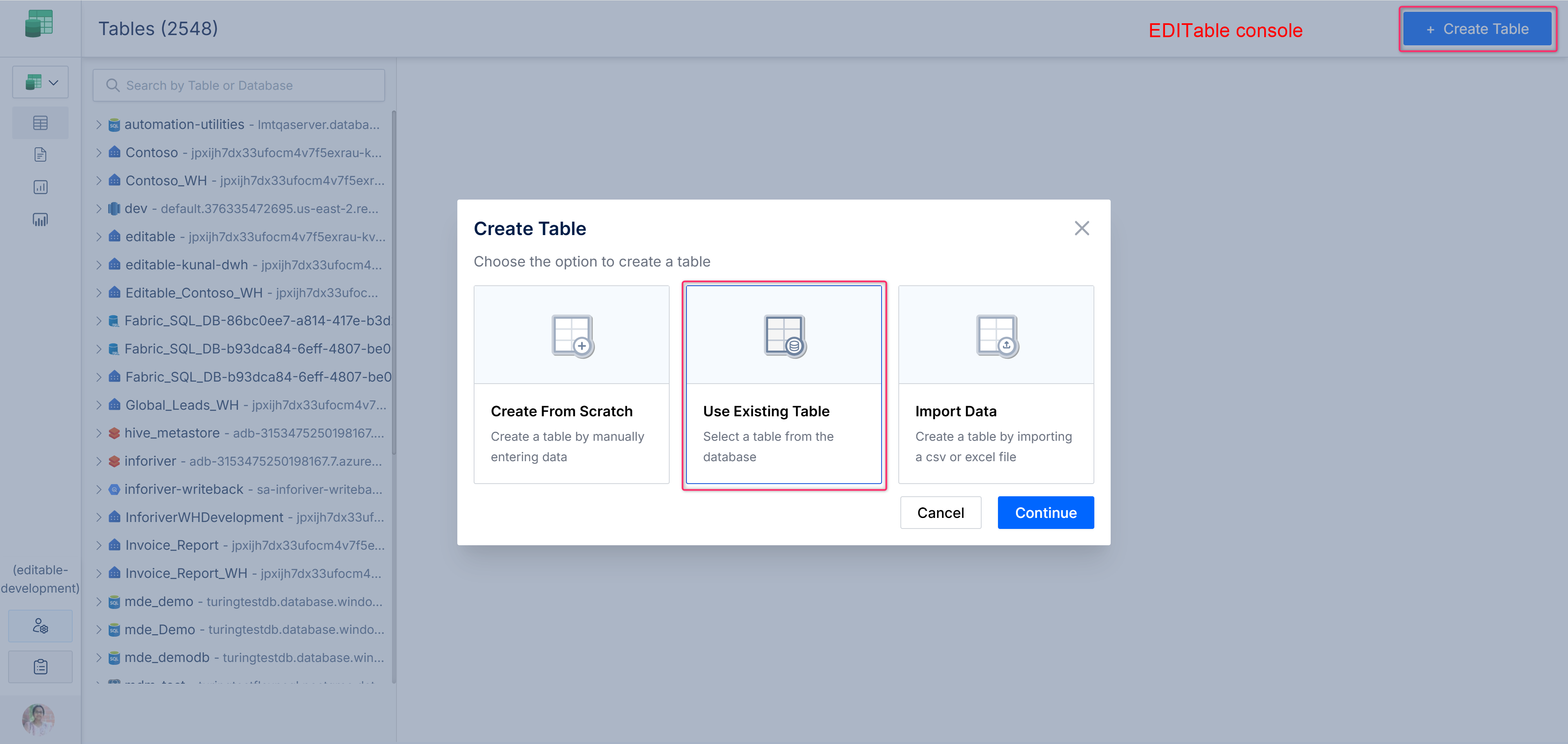
Task: Expand the inforiver-writeback database node
Action: pyautogui.click(x=98, y=489)
